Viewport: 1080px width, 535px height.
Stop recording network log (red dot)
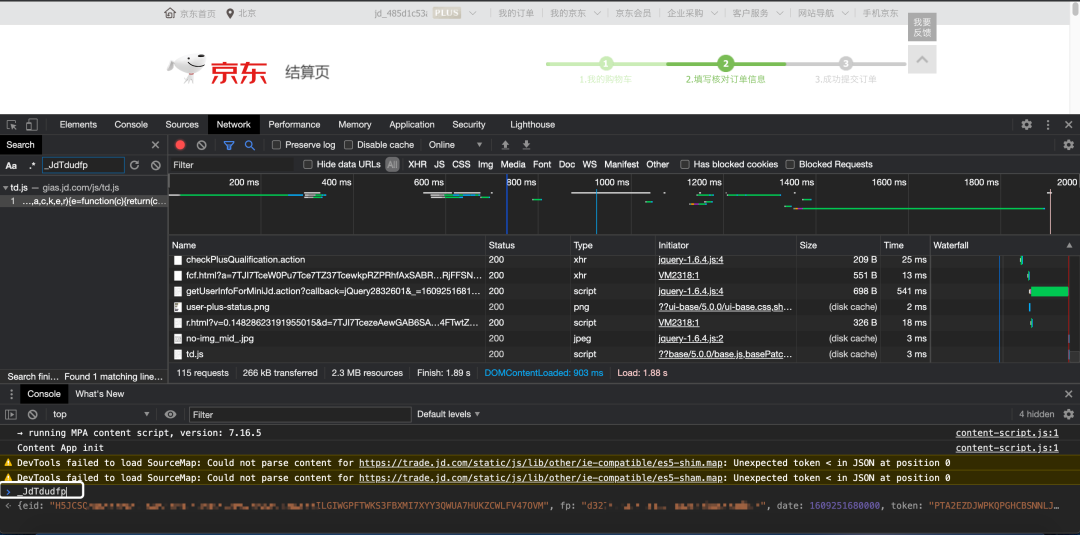pos(180,145)
